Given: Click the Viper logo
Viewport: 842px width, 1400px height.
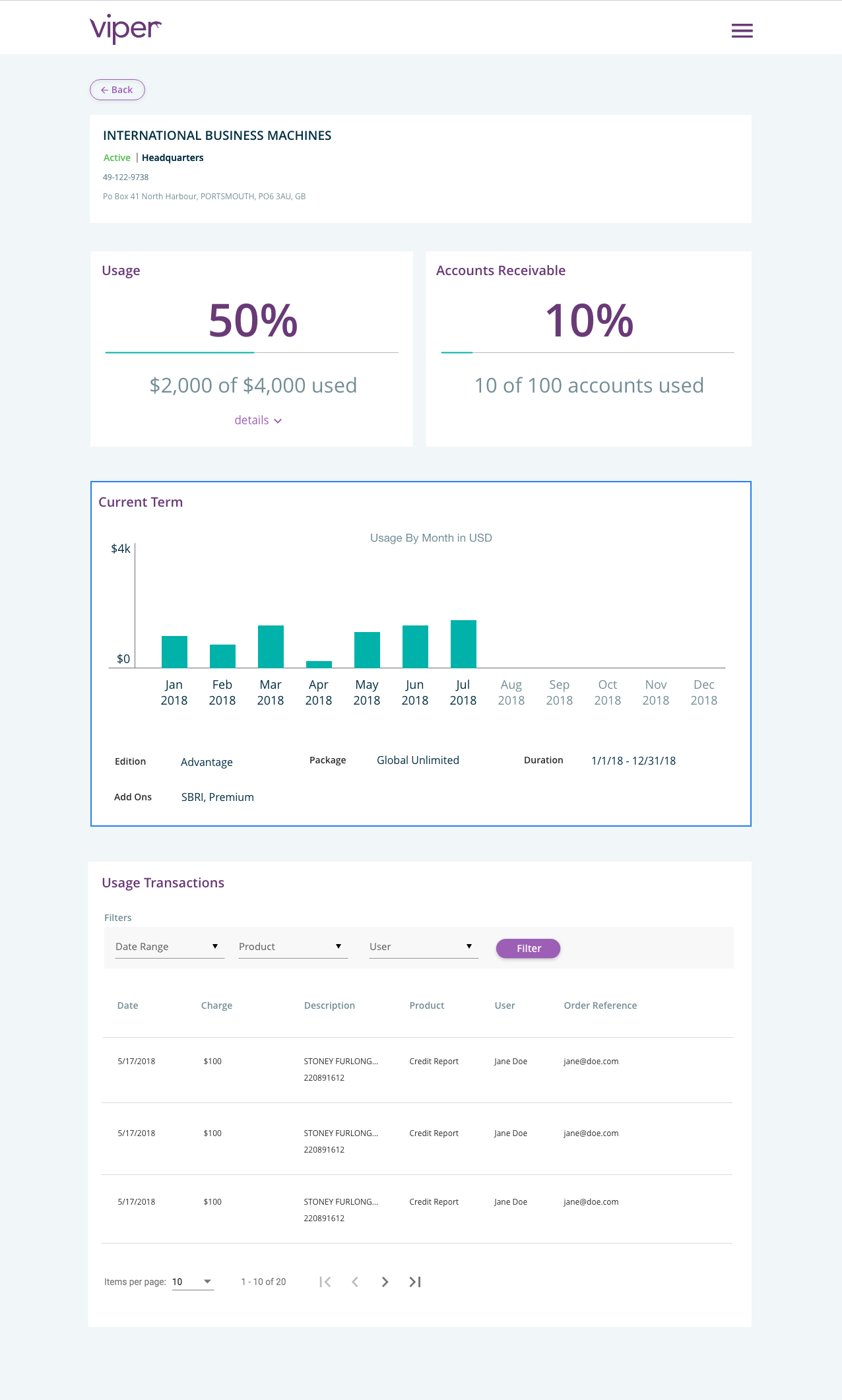Looking at the screenshot, I should pyautogui.click(x=125, y=29).
